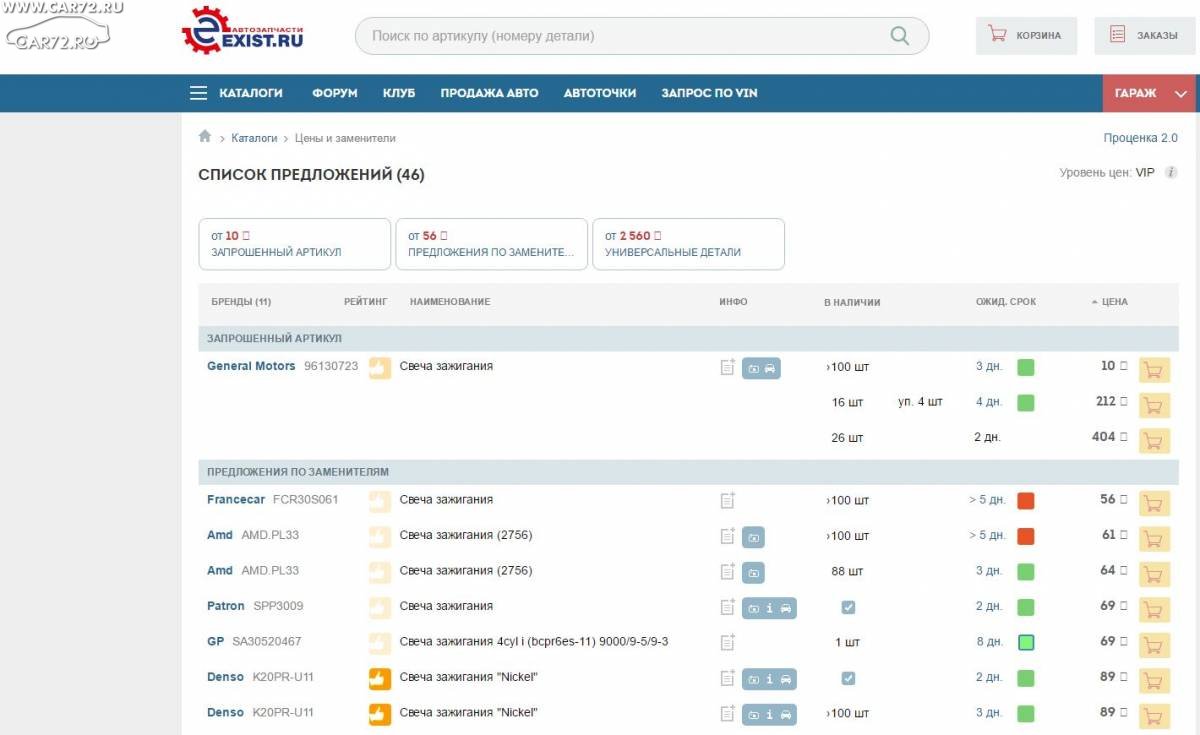This screenshot has width=1200, height=735.
Task: Click the search magnifier icon
Action: (x=899, y=36)
